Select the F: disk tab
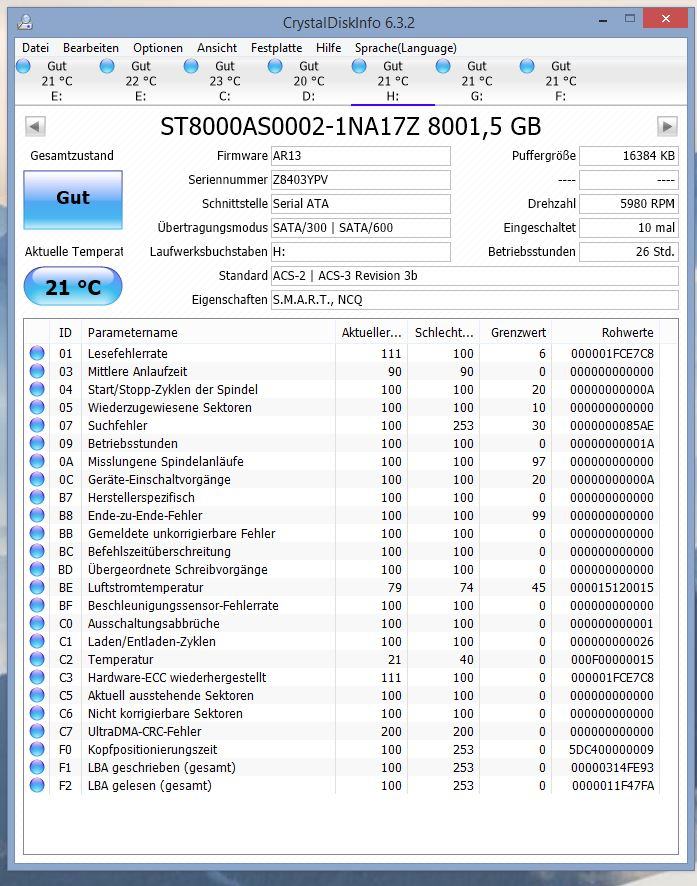This screenshot has width=697, height=886. (x=560, y=81)
